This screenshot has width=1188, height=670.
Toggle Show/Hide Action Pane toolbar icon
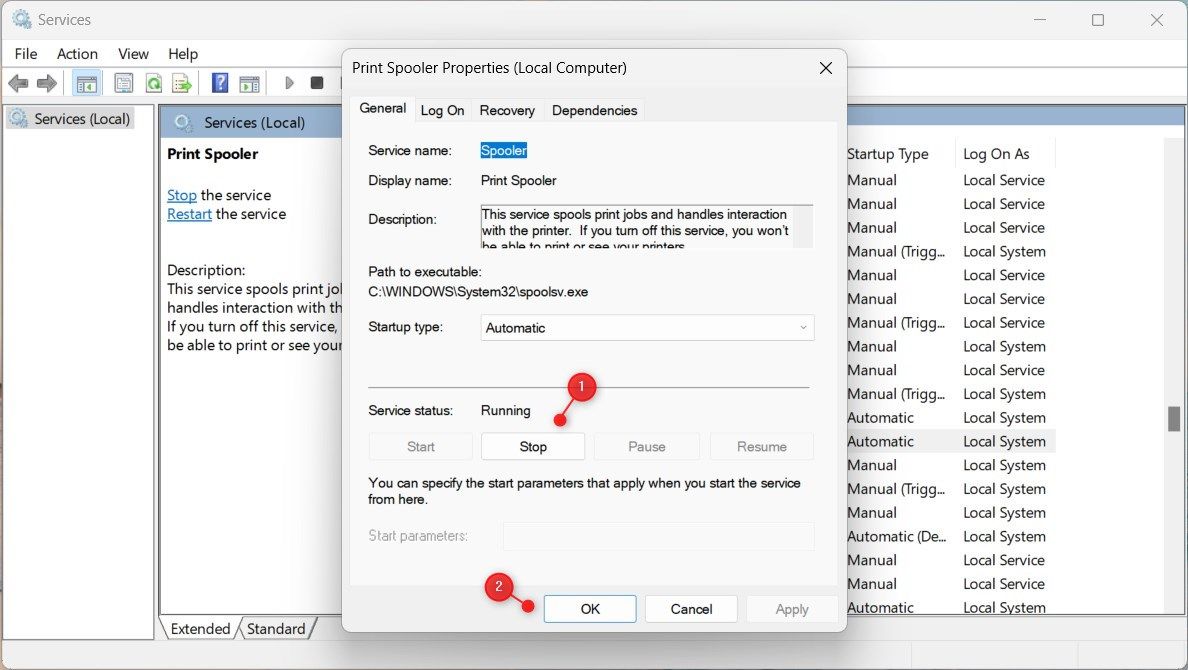click(x=249, y=83)
